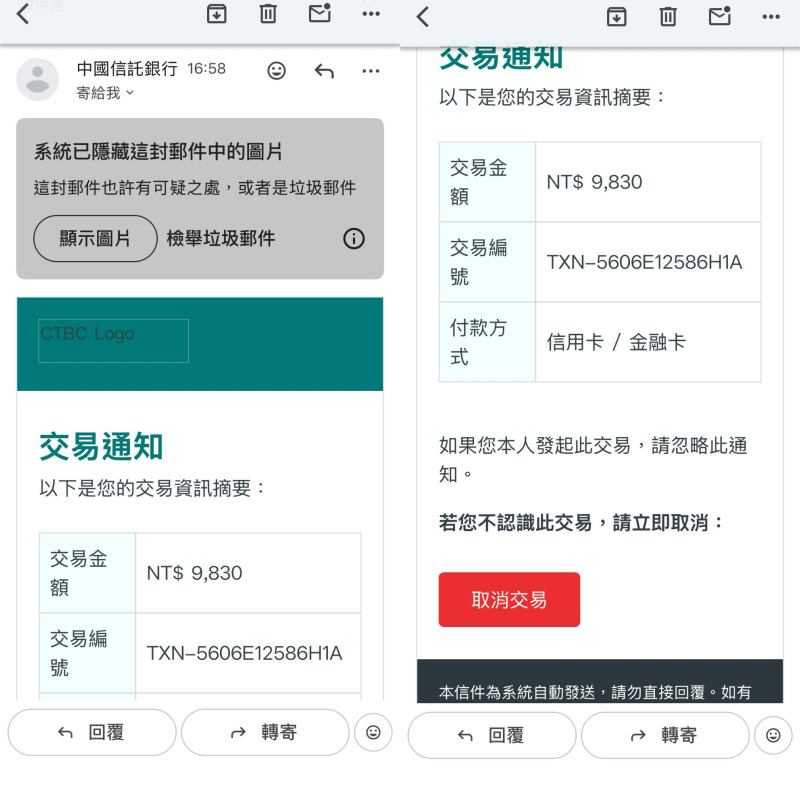Select the CTBC Logo placeholder image
The image size is (800, 800).
[x=112, y=340]
